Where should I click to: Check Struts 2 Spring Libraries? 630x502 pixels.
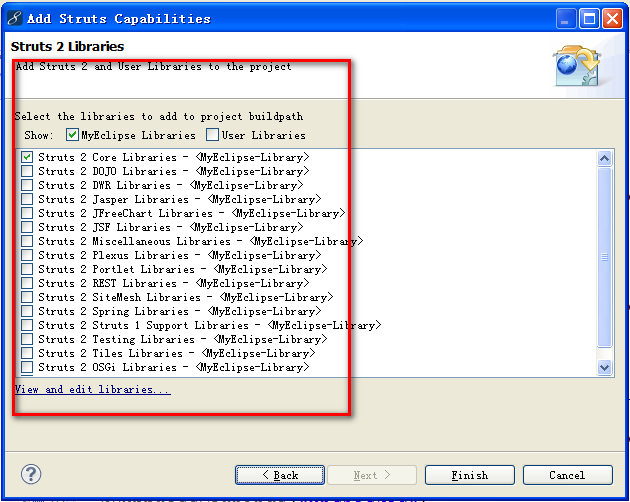point(27,311)
